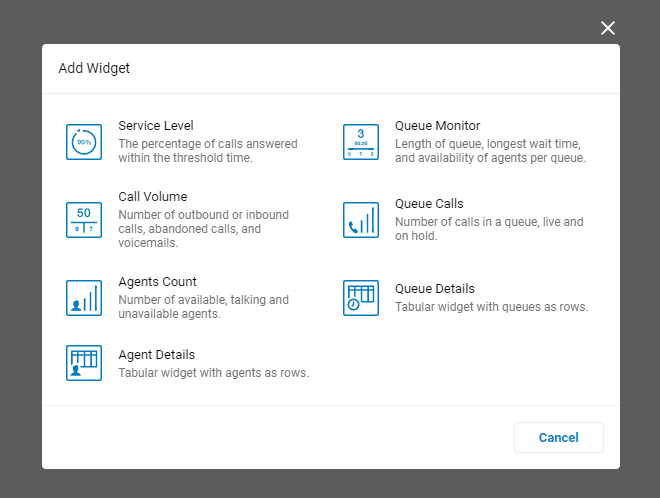Viewport: 660px width, 498px height.
Task: Click the 'Tabular widget with queues as rows' text
Action: (492, 307)
